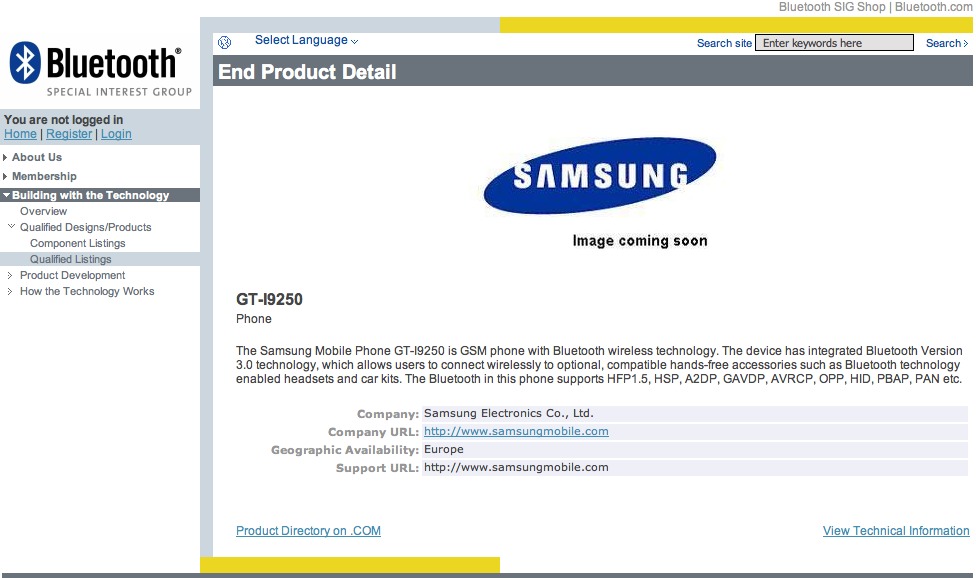Expand the Membership menu section
Image resolution: width=976 pixels, height=578 pixels.
point(44,176)
